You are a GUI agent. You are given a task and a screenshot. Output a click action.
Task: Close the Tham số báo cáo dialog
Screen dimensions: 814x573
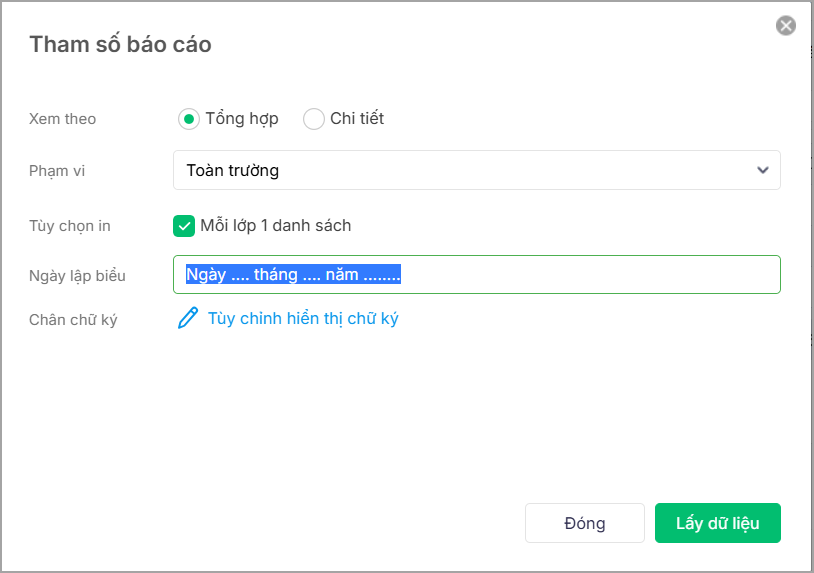coord(785,25)
